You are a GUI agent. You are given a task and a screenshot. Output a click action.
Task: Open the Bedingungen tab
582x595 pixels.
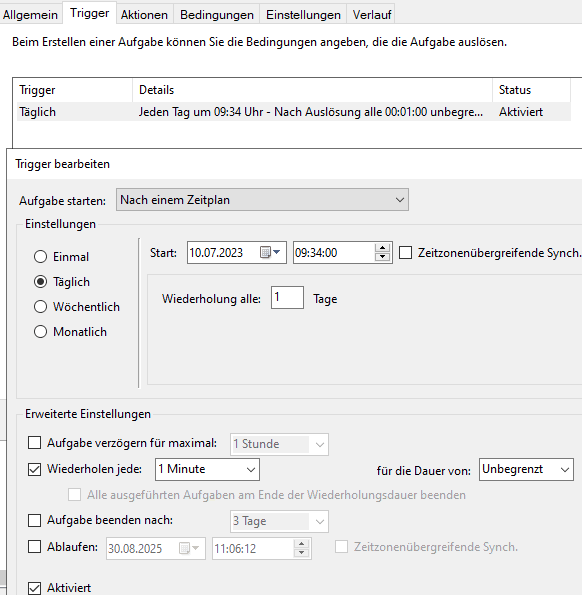pyautogui.click(x=217, y=15)
